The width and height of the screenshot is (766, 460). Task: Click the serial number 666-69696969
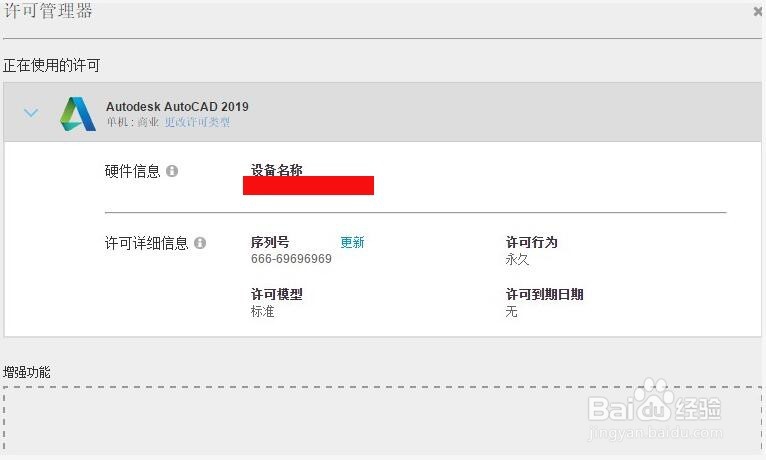291,259
